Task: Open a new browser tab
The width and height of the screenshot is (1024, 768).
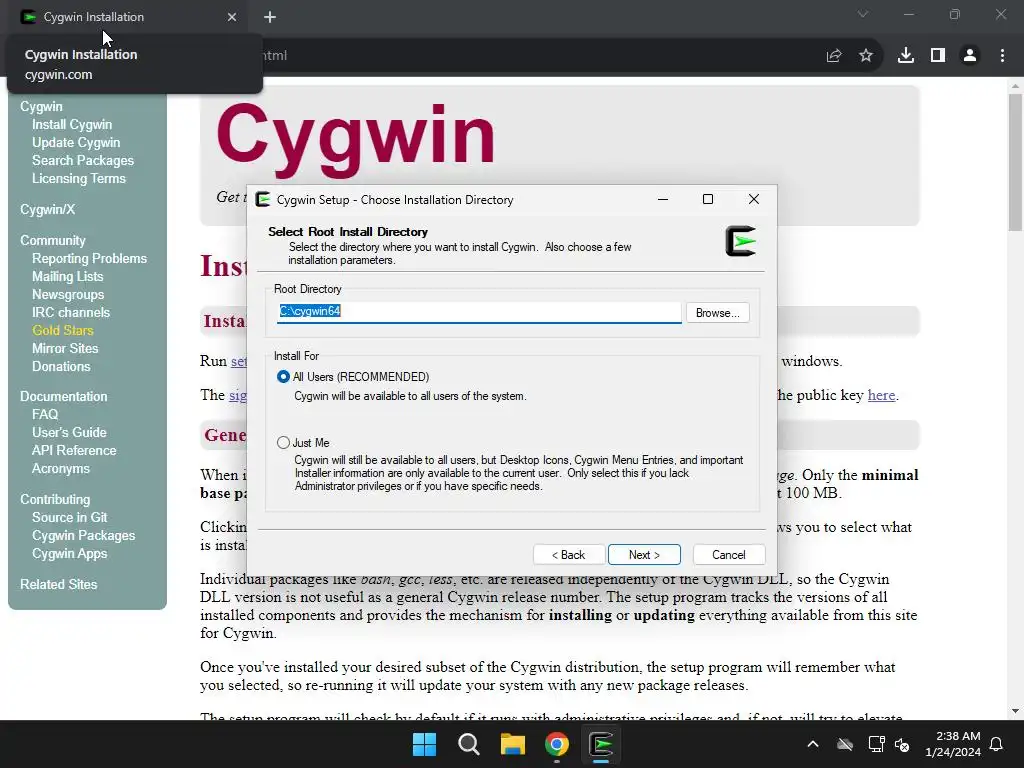Action: (x=270, y=17)
